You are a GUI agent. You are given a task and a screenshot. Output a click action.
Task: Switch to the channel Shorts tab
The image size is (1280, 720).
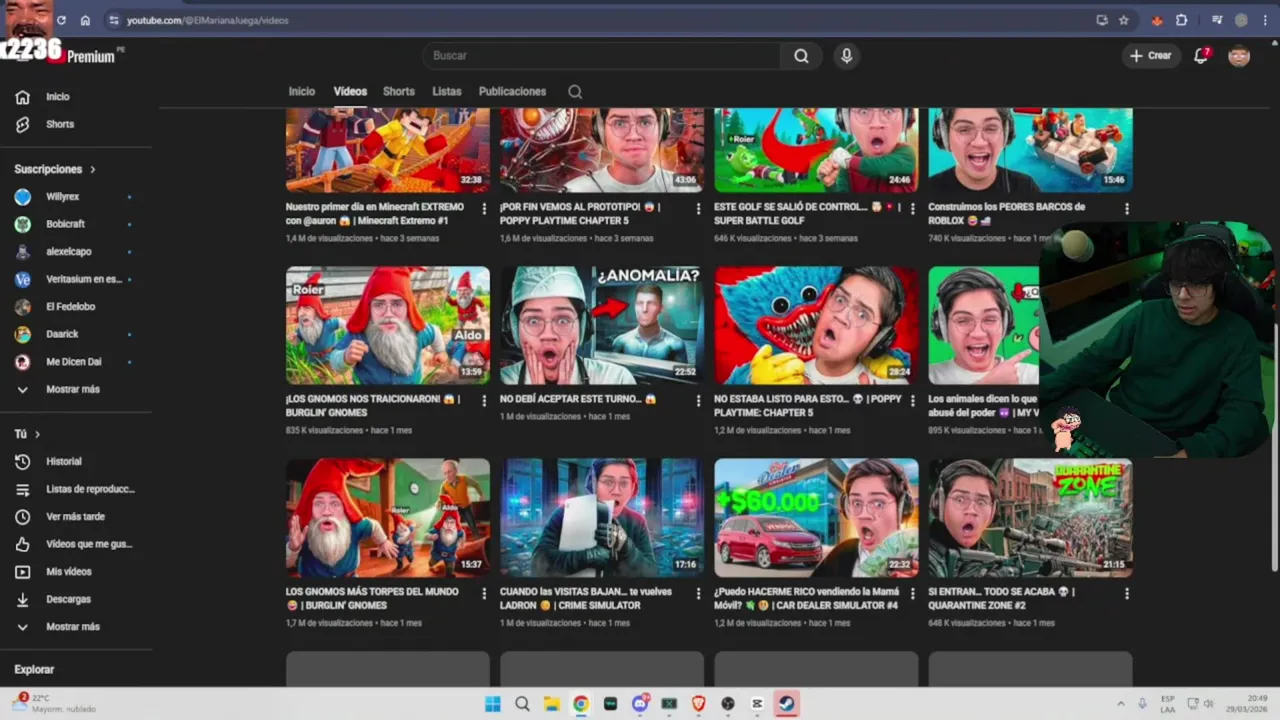click(x=398, y=92)
